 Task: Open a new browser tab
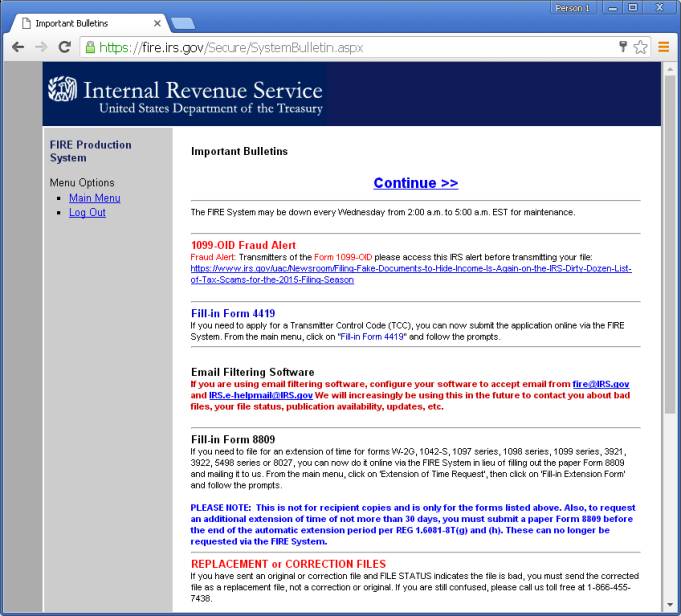tap(184, 21)
